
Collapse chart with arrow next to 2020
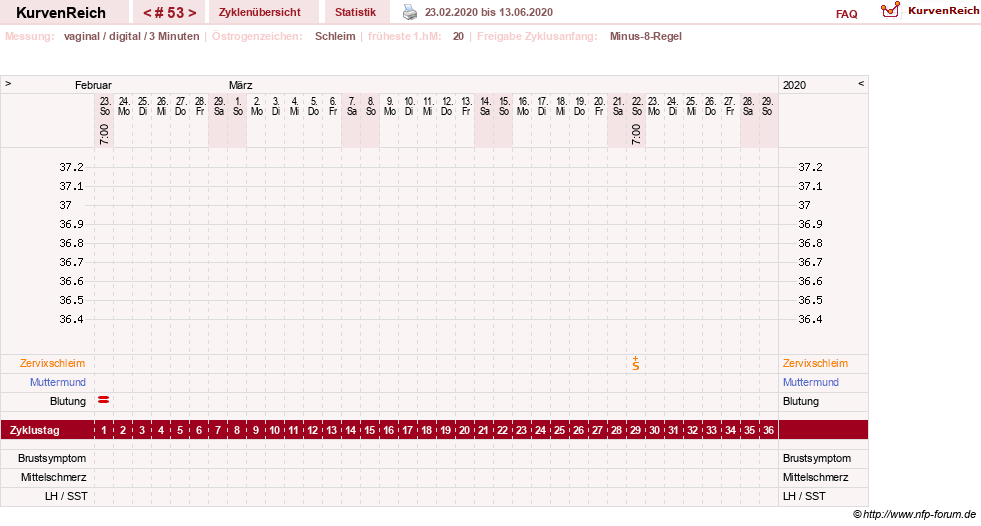click(861, 83)
